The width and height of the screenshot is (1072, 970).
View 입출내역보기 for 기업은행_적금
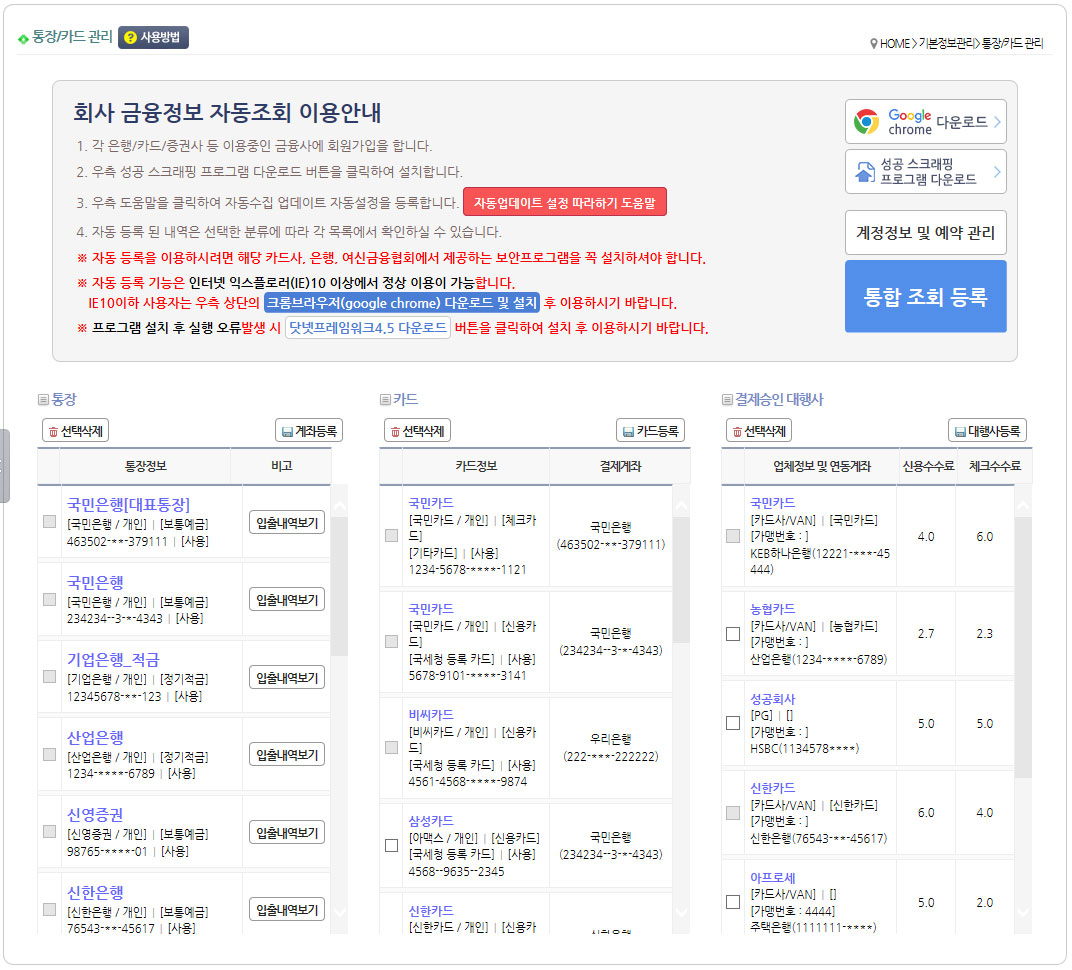tap(287, 677)
